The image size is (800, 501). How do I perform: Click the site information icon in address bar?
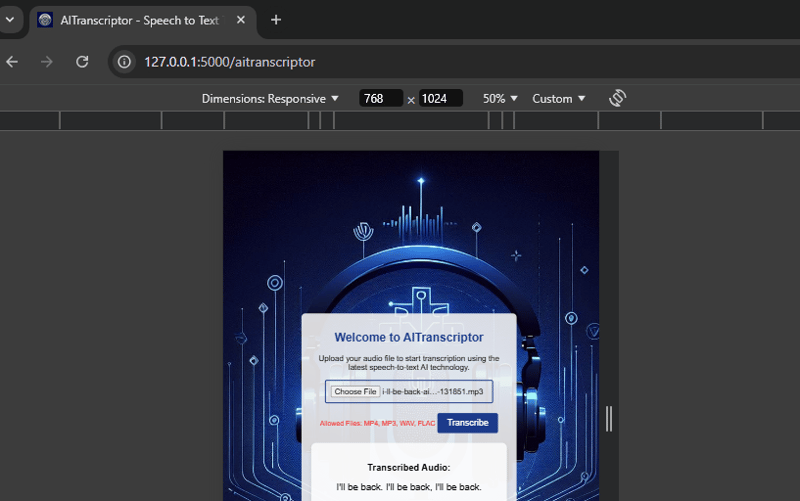tap(124, 62)
